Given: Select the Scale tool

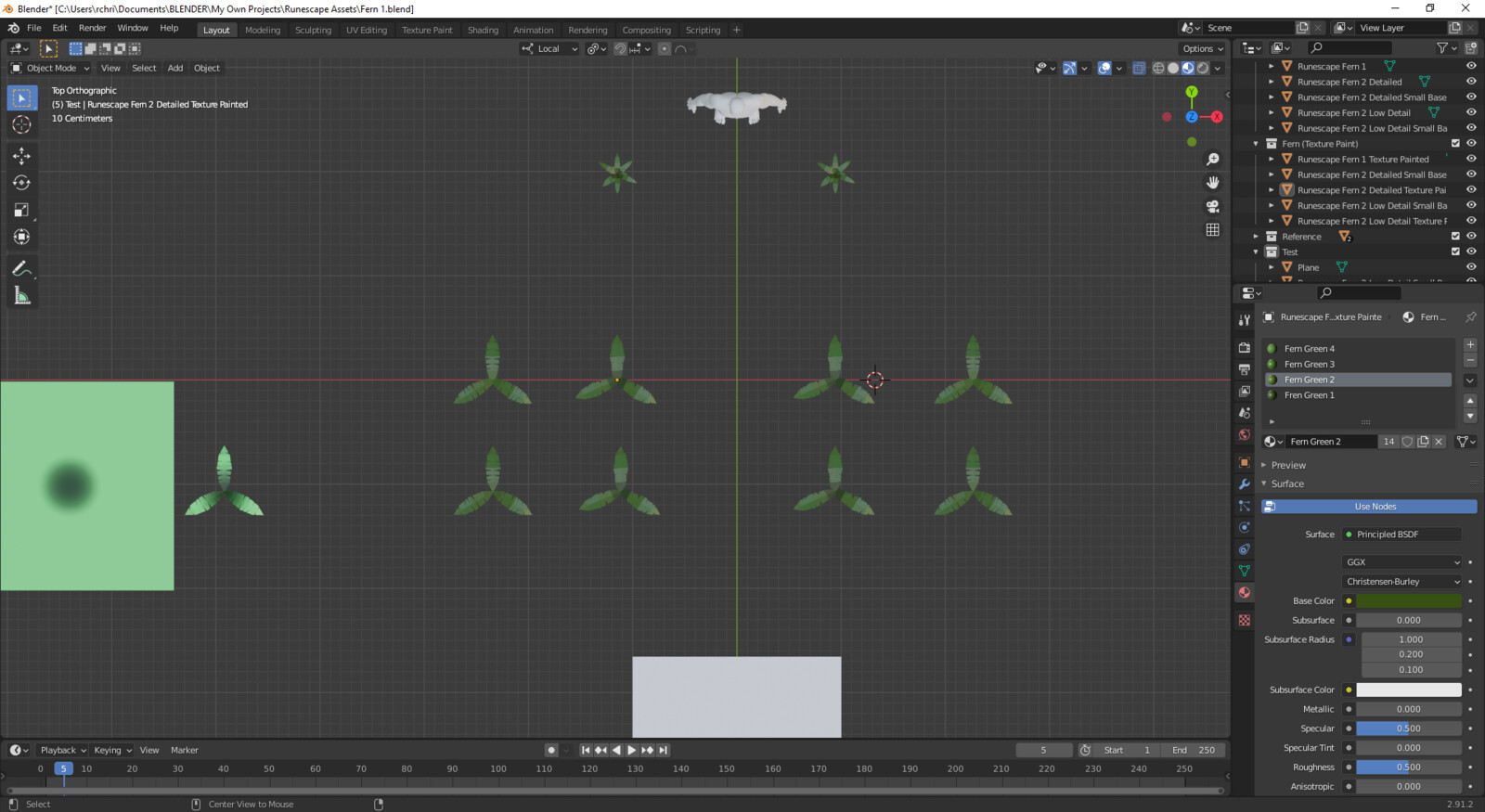Looking at the screenshot, I should 21,210.
